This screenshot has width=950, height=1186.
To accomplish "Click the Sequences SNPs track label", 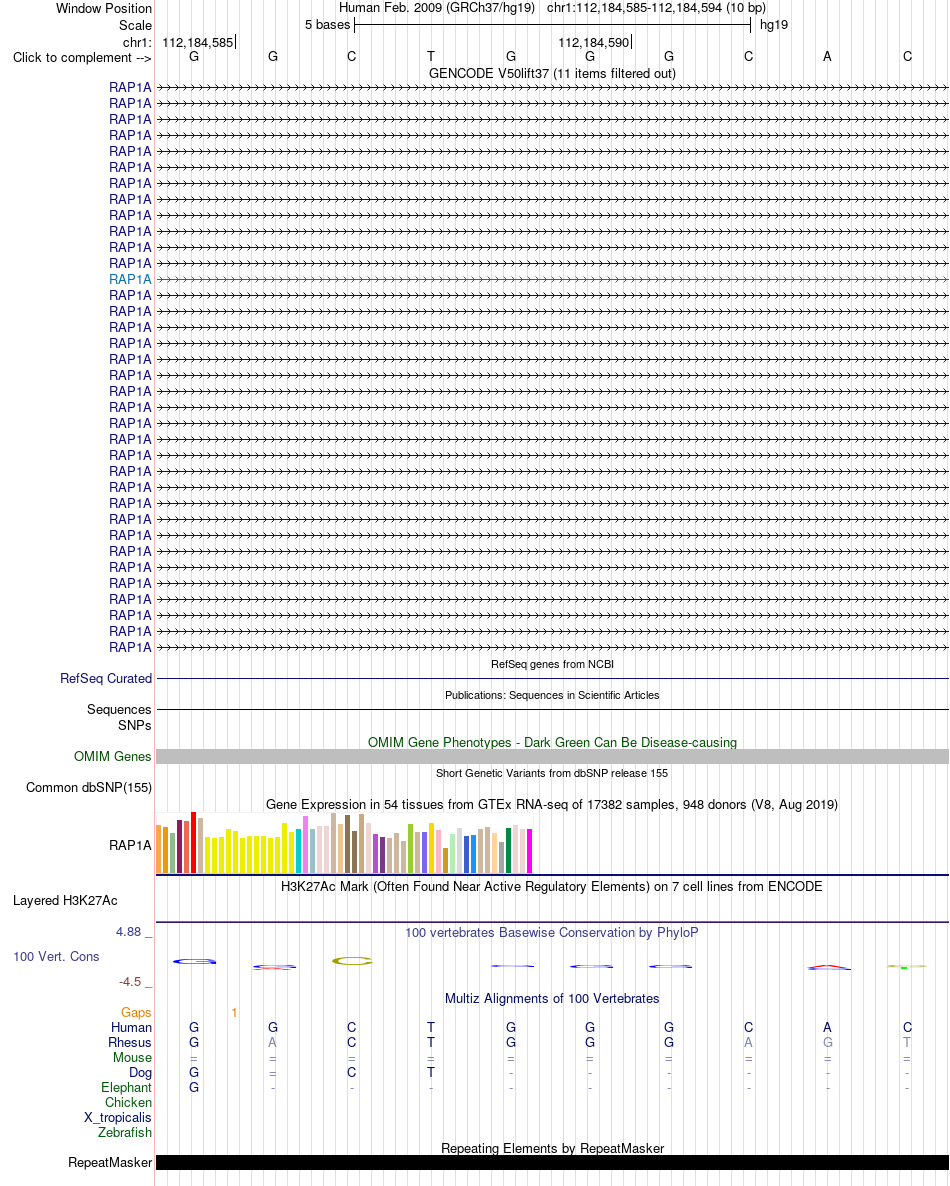I will coord(119,717).
